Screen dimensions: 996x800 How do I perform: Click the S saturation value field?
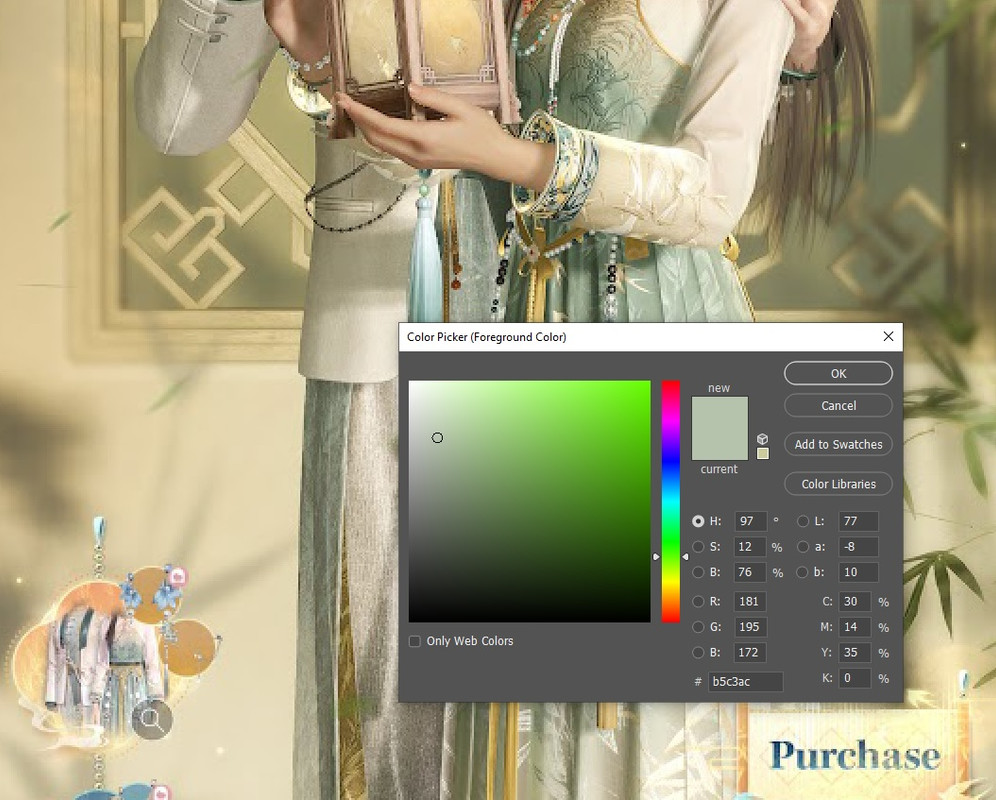pos(750,546)
